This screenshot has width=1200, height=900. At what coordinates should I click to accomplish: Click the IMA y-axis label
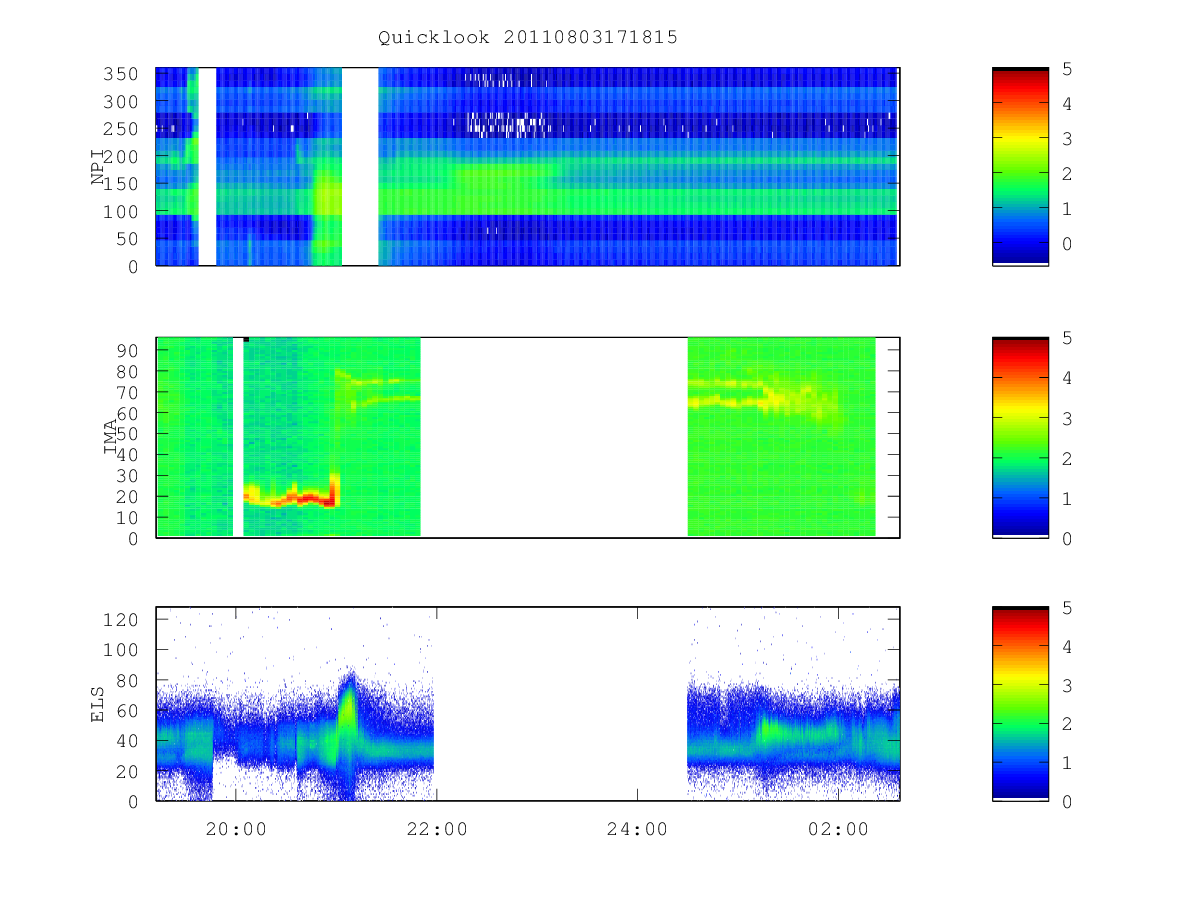tap(112, 437)
